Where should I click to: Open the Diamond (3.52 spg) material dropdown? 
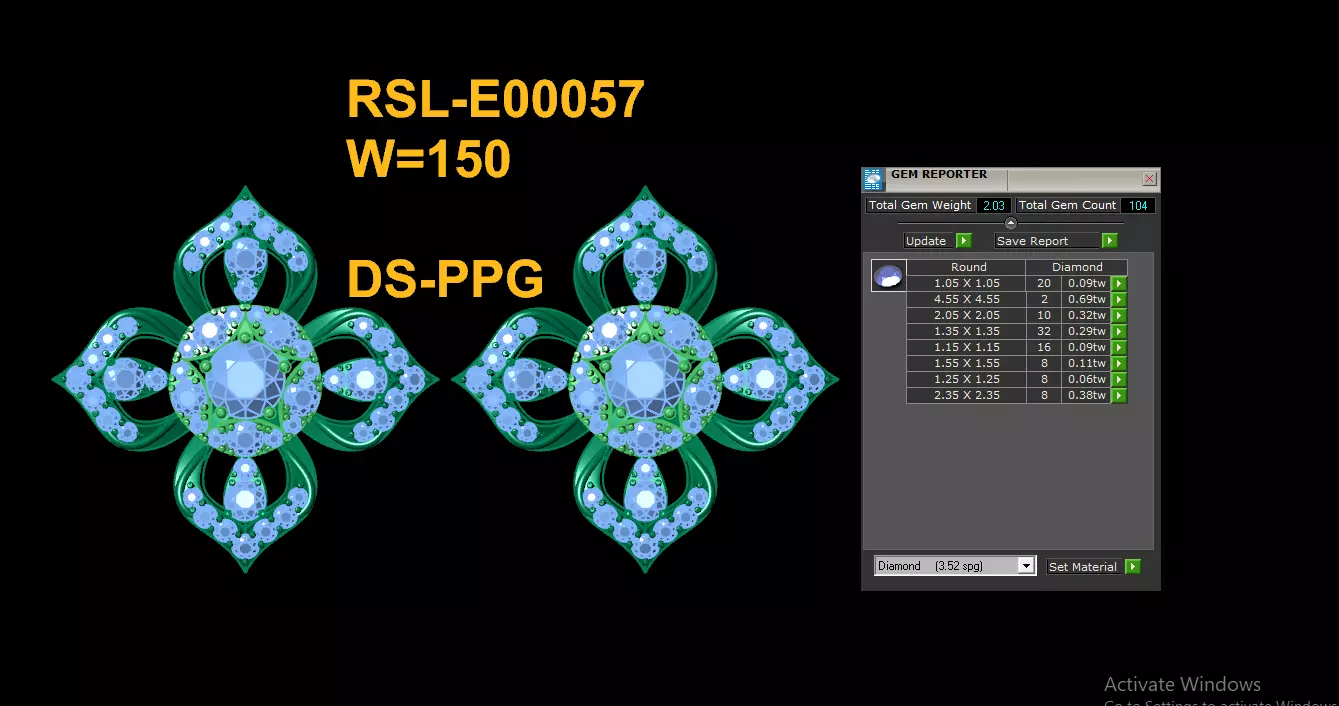coord(954,566)
